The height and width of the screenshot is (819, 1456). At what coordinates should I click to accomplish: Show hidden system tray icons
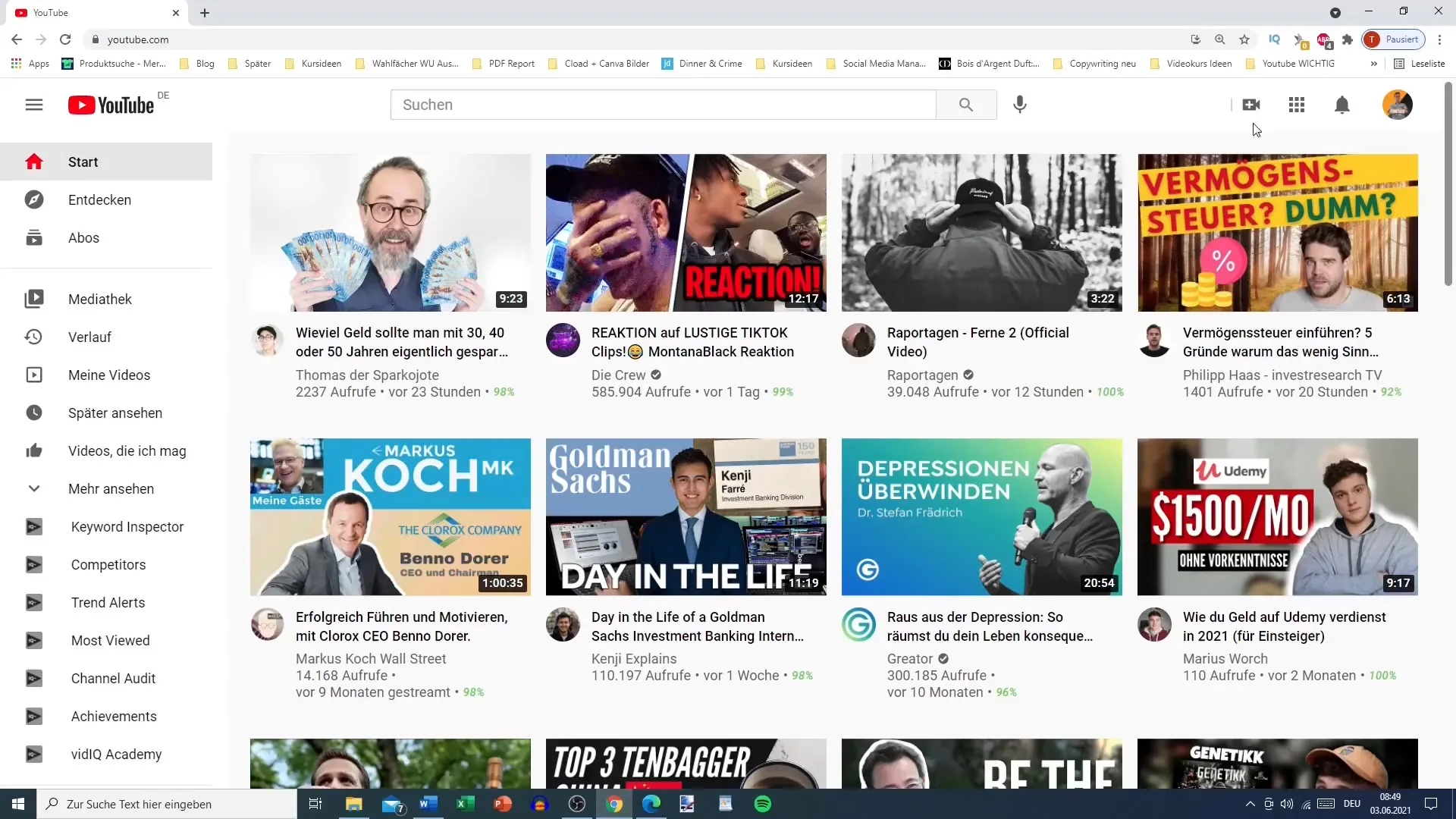tap(1250, 804)
